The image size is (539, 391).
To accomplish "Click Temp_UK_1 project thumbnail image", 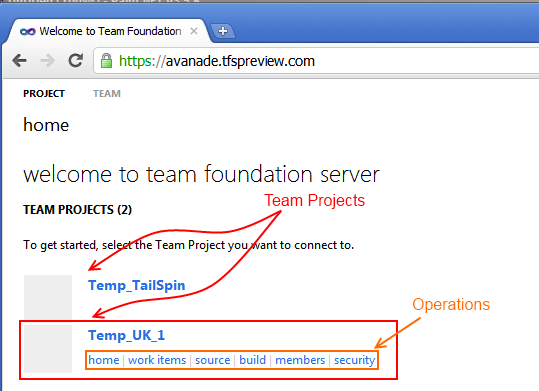I will (x=48, y=349).
